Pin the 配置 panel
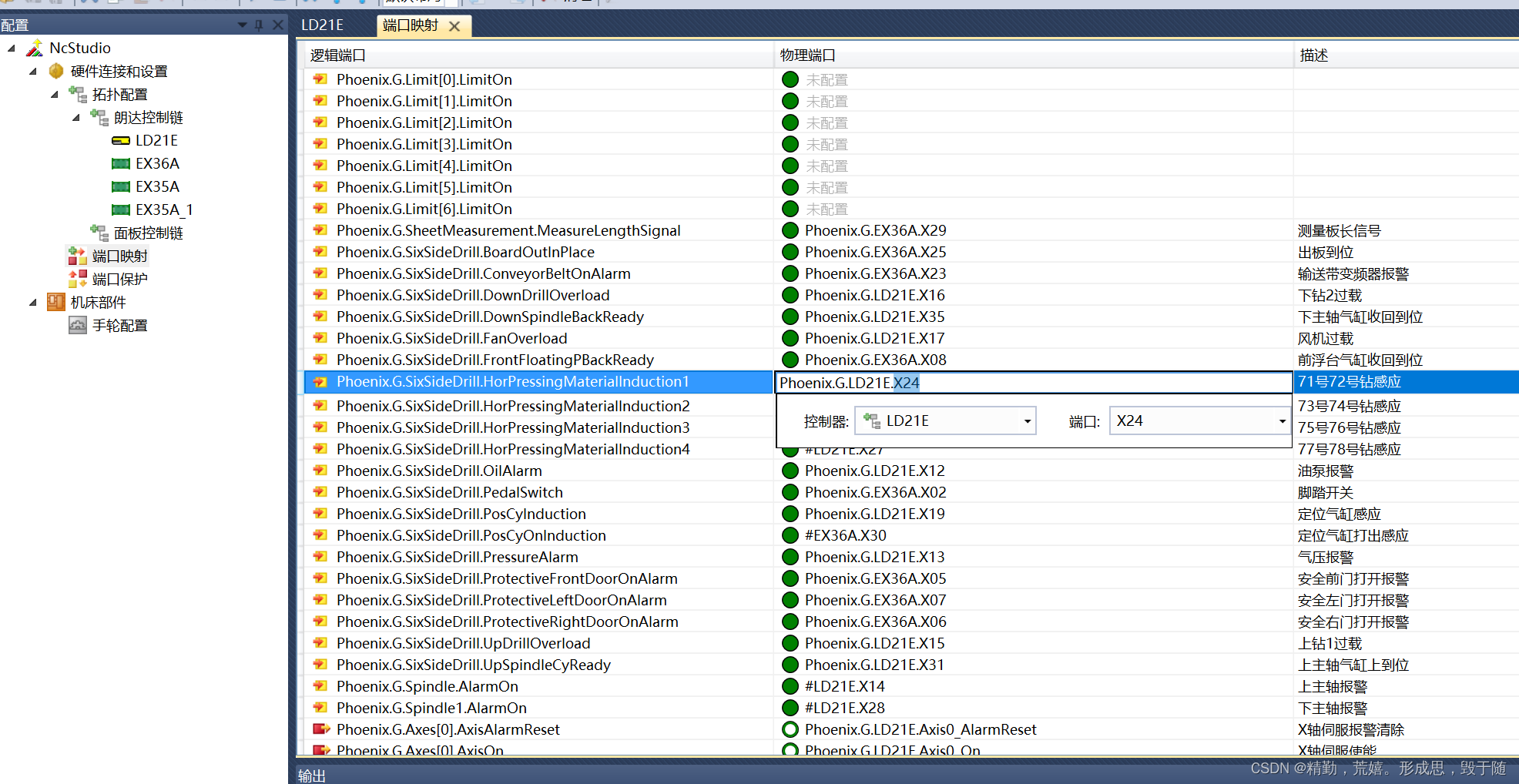 pyautogui.click(x=259, y=25)
